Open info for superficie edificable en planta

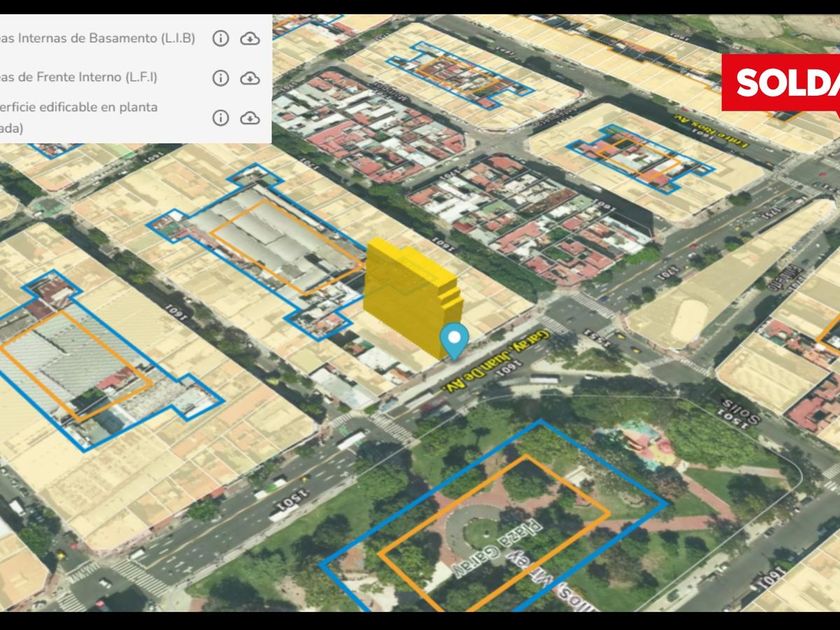(221, 117)
